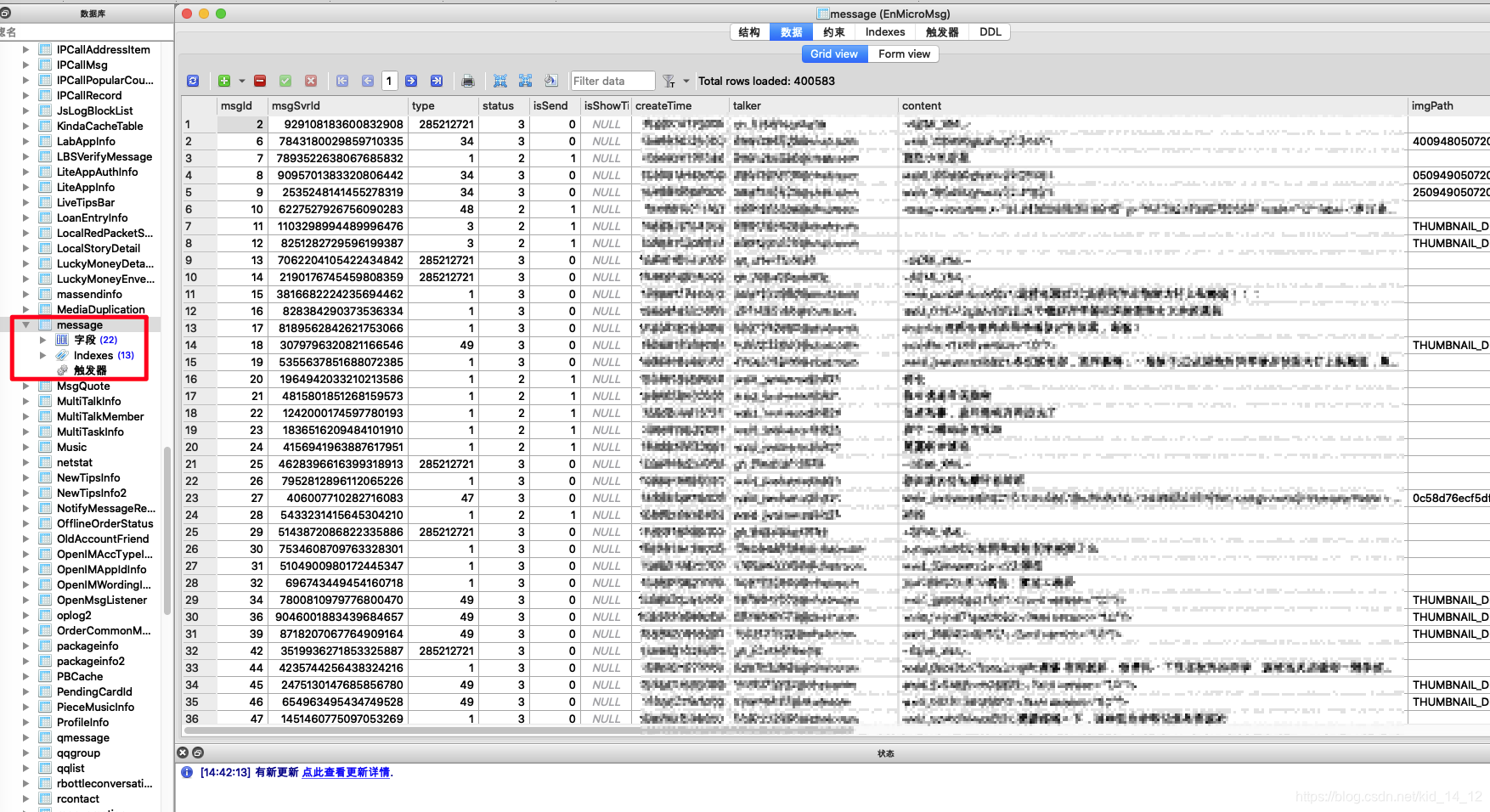Select the qmessage table
This screenshot has width=1490, height=812.
pyautogui.click(x=83, y=738)
